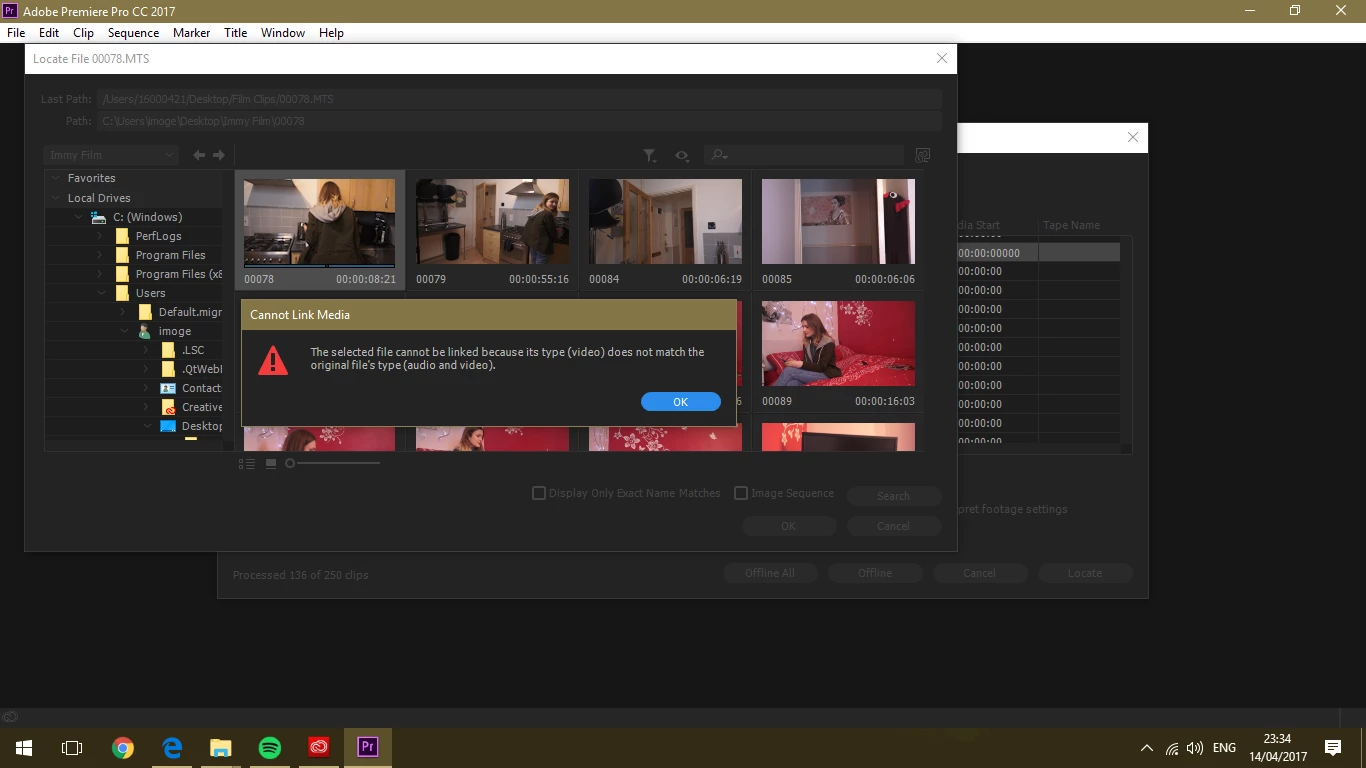Screen dimensions: 1366x768
Task: Enable Display Only Exact Name Matches
Action: [x=539, y=493]
